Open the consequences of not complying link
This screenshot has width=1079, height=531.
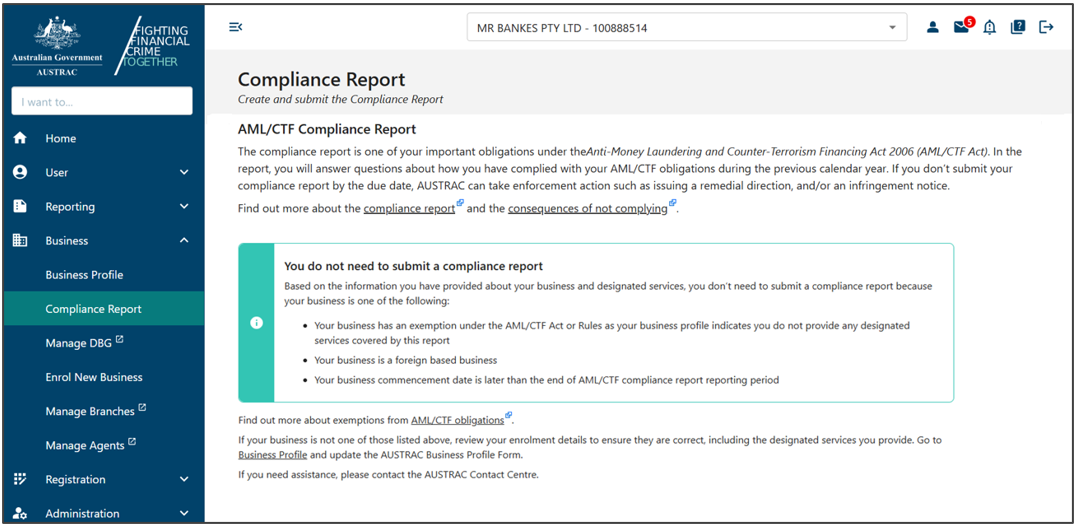[588, 208]
